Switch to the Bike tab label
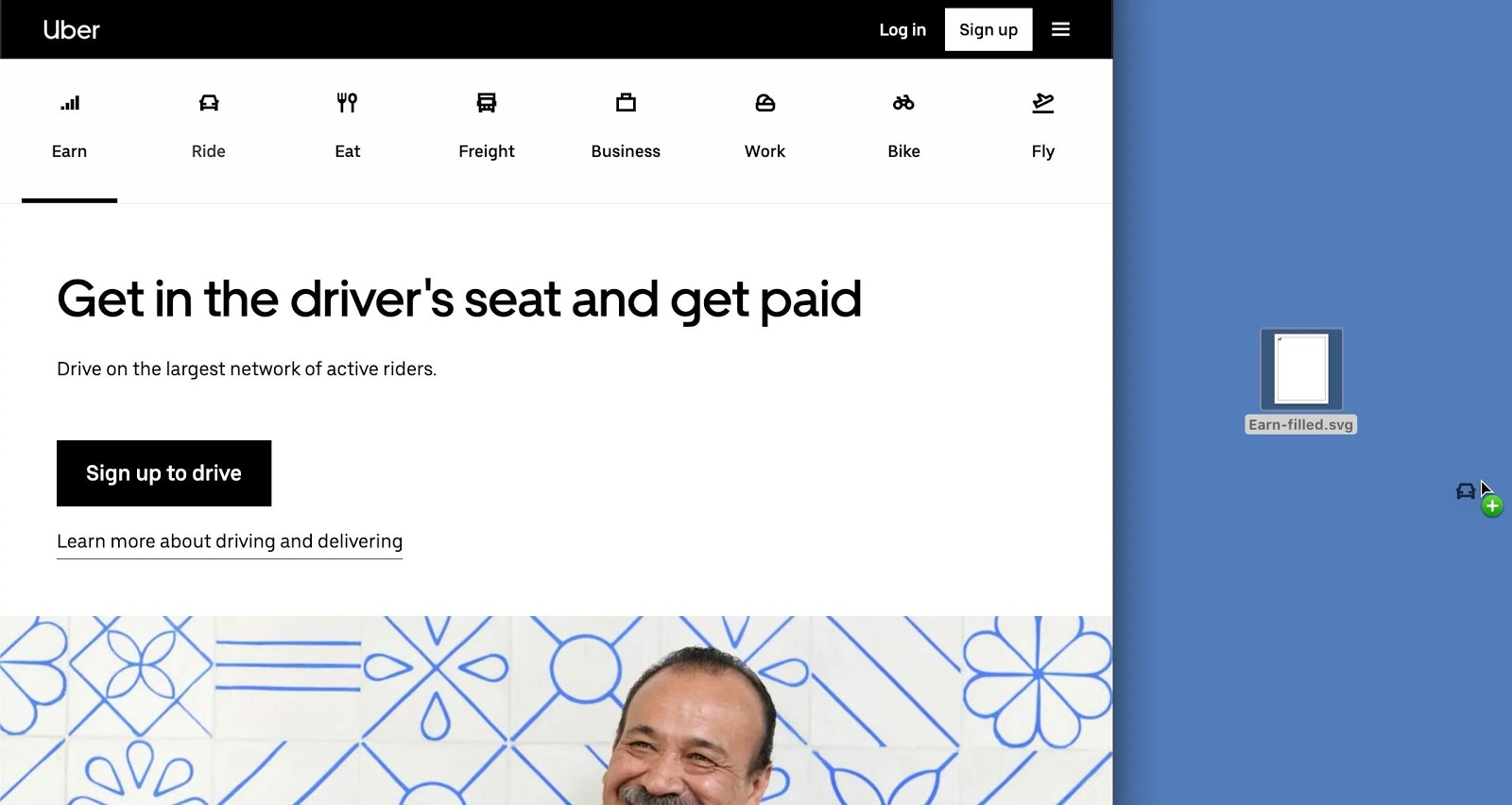The width and height of the screenshot is (1512, 805). pos(904,151)
